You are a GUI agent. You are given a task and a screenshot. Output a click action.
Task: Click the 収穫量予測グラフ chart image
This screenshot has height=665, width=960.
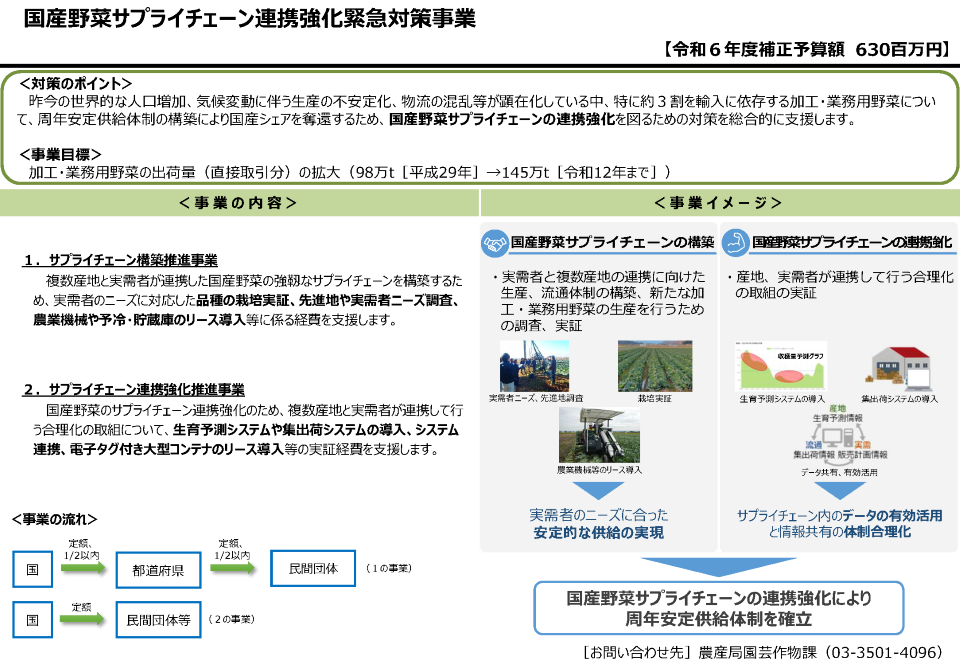pyautogui.click(x=781, y=368)
